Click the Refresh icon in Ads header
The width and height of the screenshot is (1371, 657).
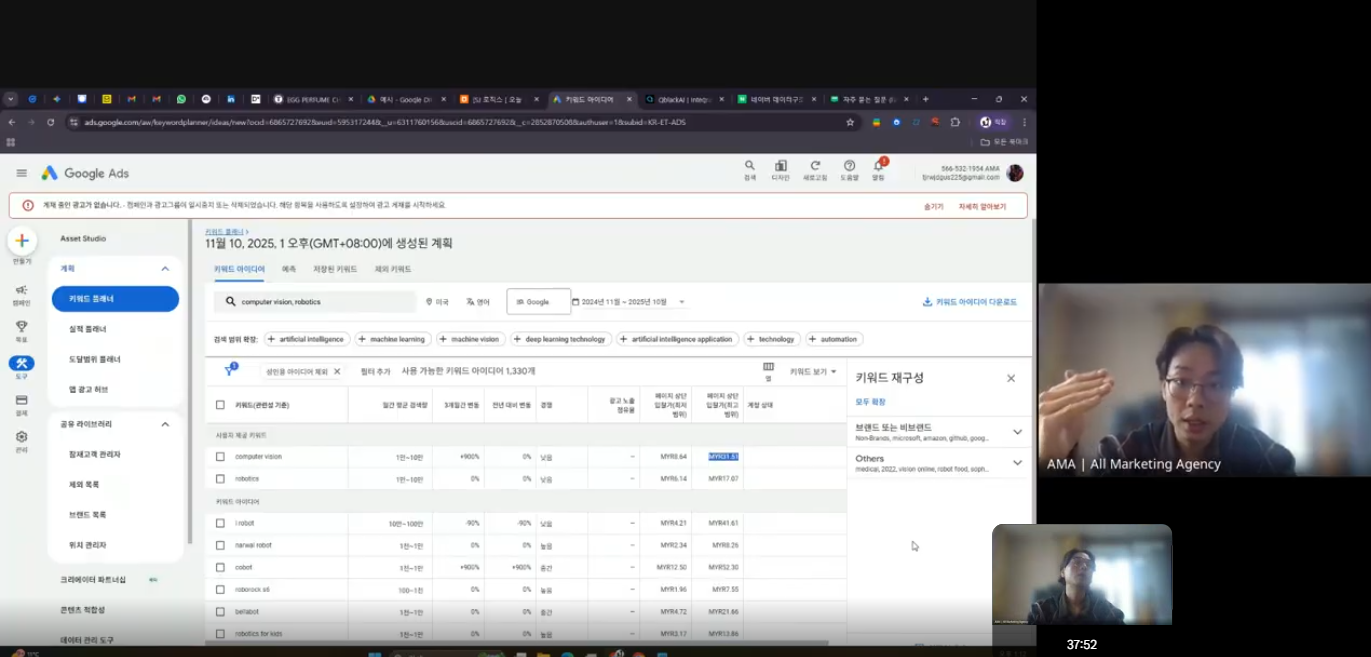click(x=815, y=166)
